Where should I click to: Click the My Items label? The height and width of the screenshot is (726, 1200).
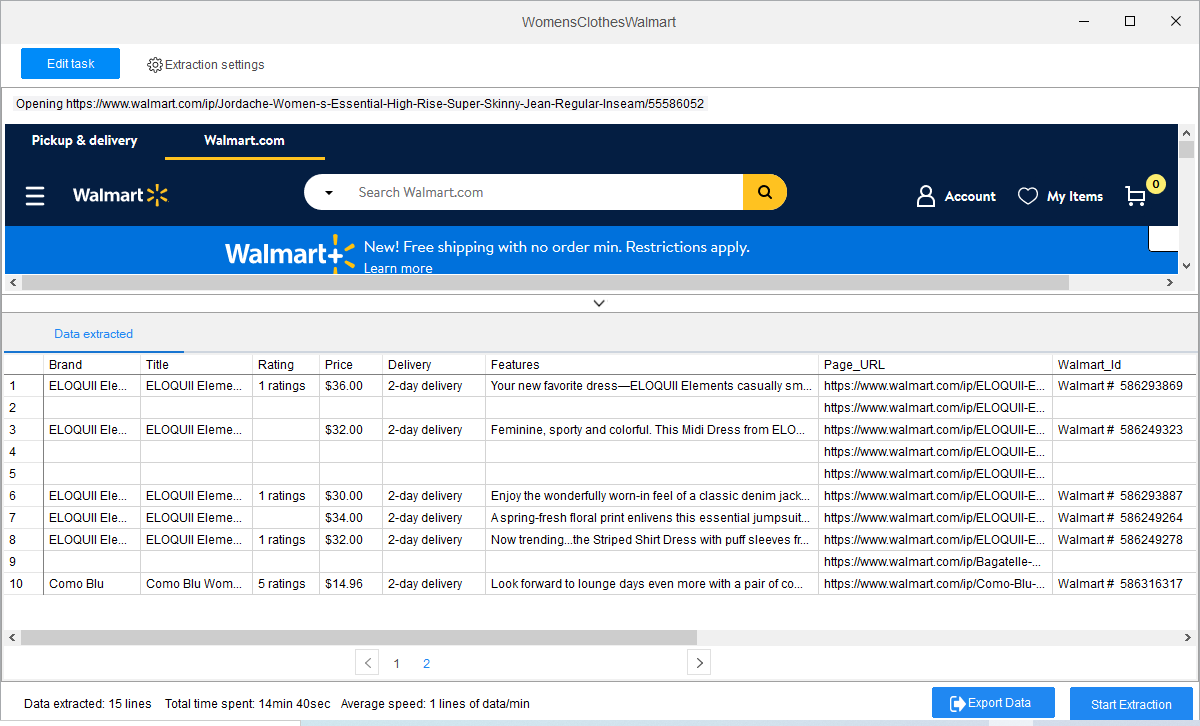pyautogui.click(x=1075, y=197)
